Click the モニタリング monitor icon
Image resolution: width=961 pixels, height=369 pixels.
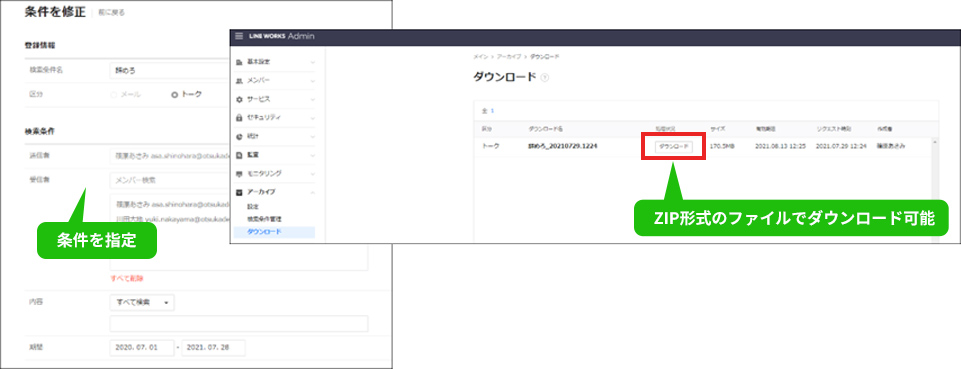pos(239,174)
